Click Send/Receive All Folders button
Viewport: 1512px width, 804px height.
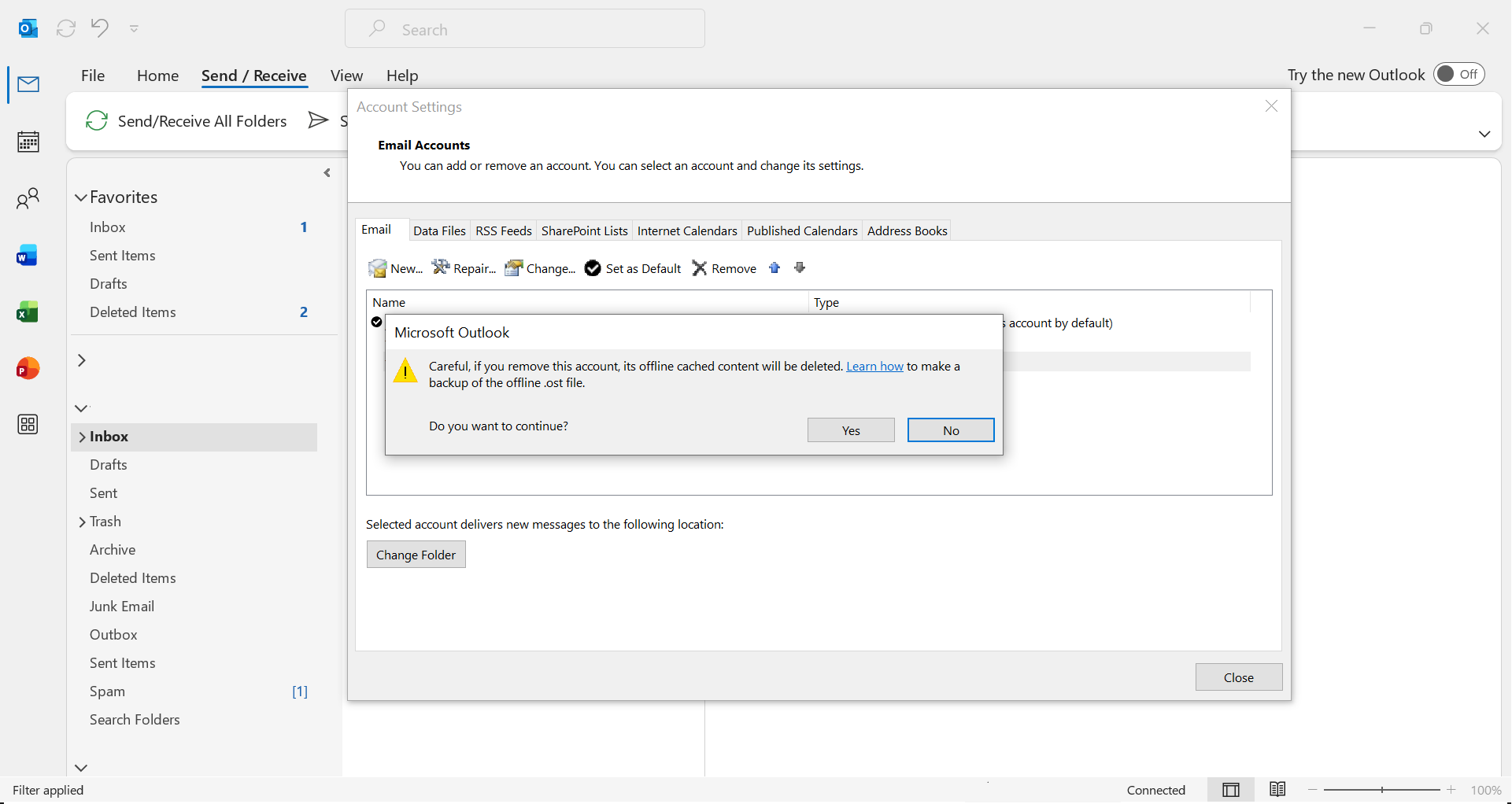(x=187, y=121)
